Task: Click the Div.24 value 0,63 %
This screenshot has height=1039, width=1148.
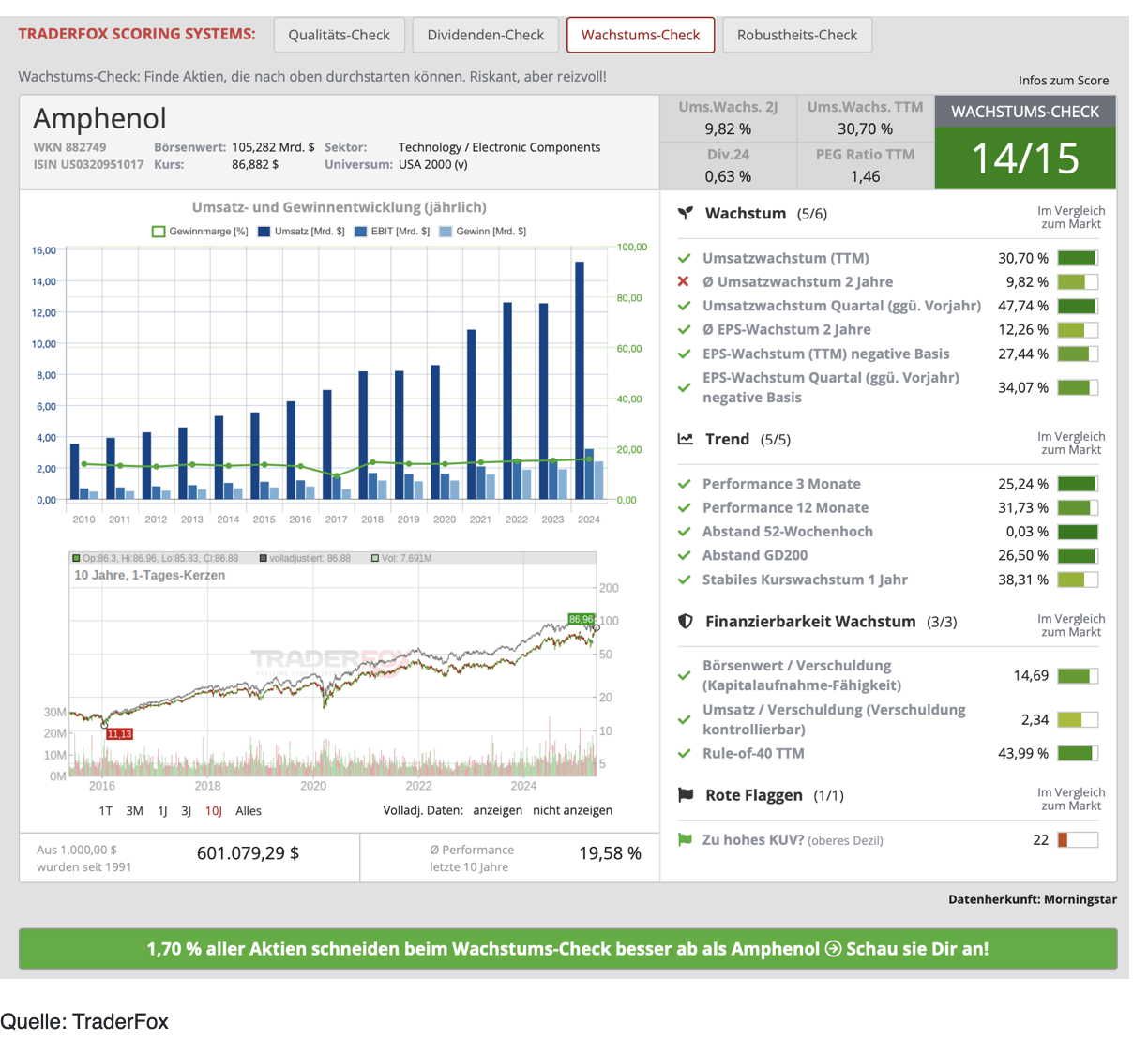Action: tap(728, 176)
